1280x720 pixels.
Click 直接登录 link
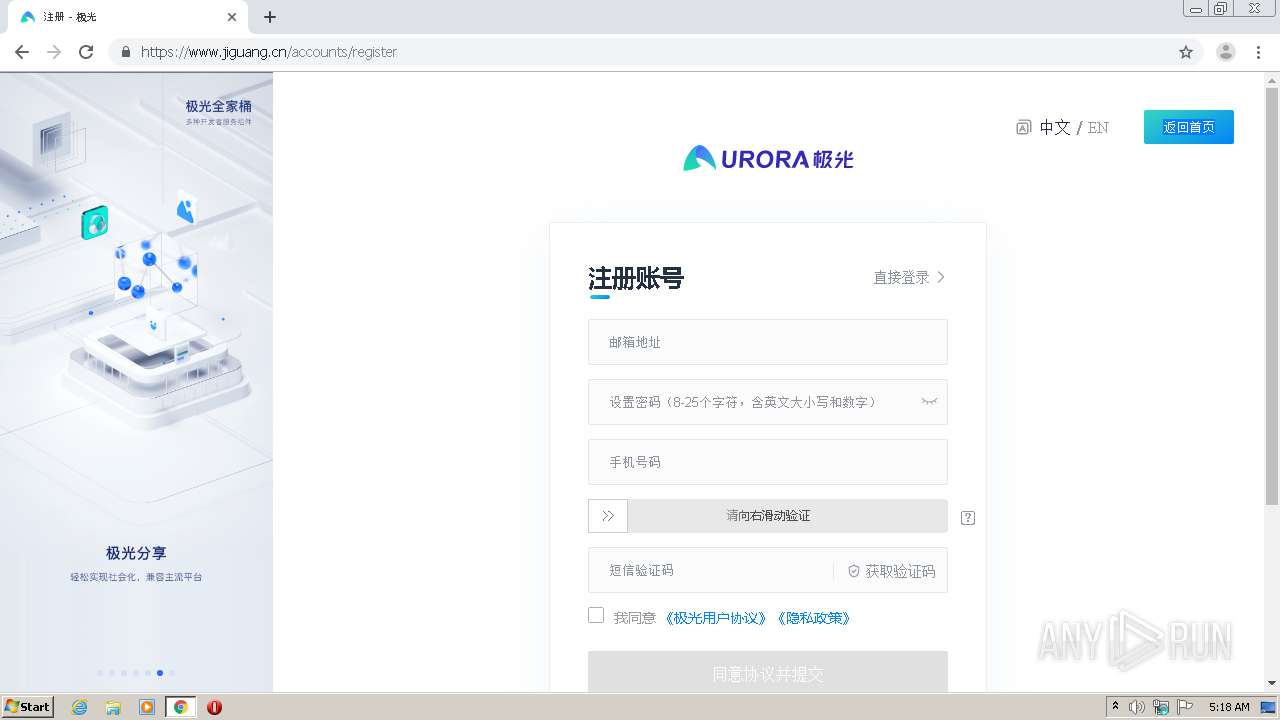[x=901, y=277]
